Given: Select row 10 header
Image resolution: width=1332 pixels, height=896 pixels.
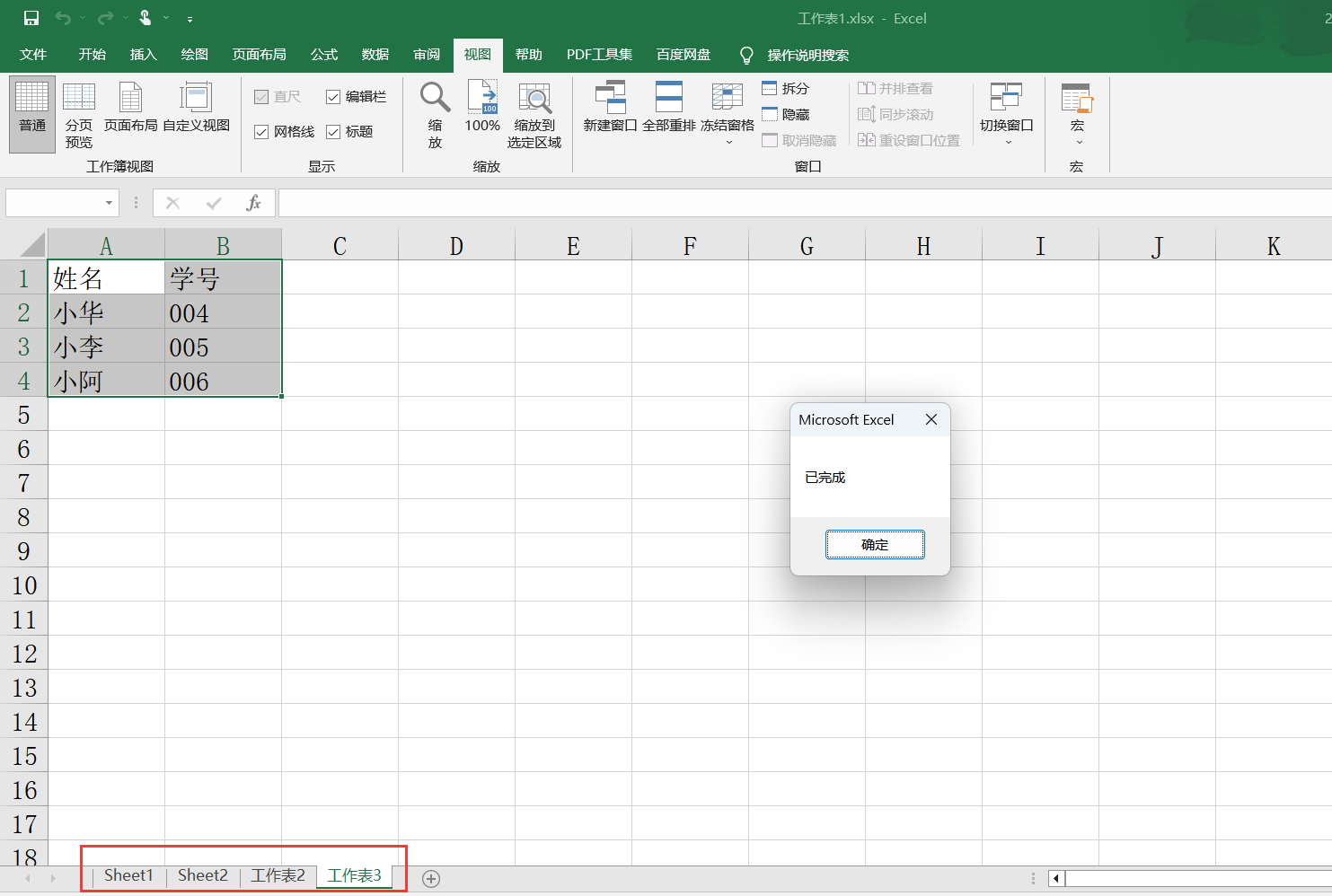Looking at the screenshot, I should click(24, 585).
